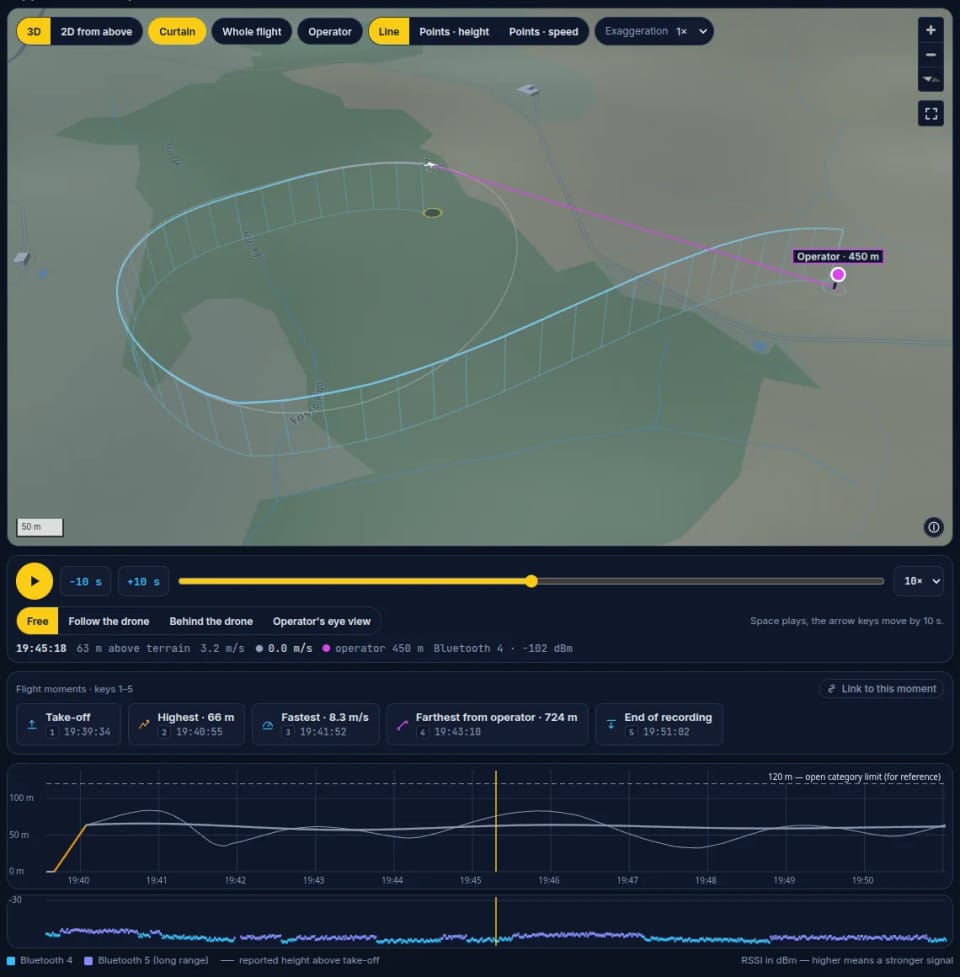Jump to Fastest · 8.3 m/s moment
The height and width of the screenshot is (977, 960).
tap(316, 724)
